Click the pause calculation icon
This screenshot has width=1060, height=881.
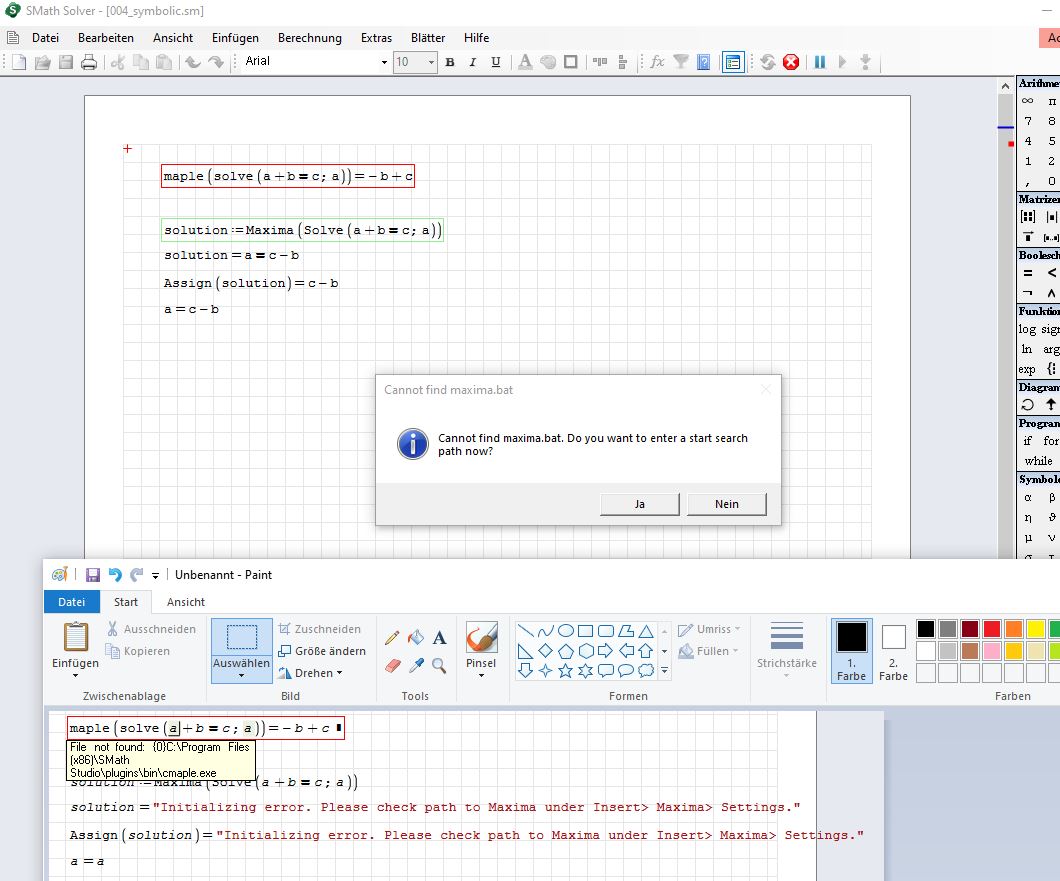(820, 62)
